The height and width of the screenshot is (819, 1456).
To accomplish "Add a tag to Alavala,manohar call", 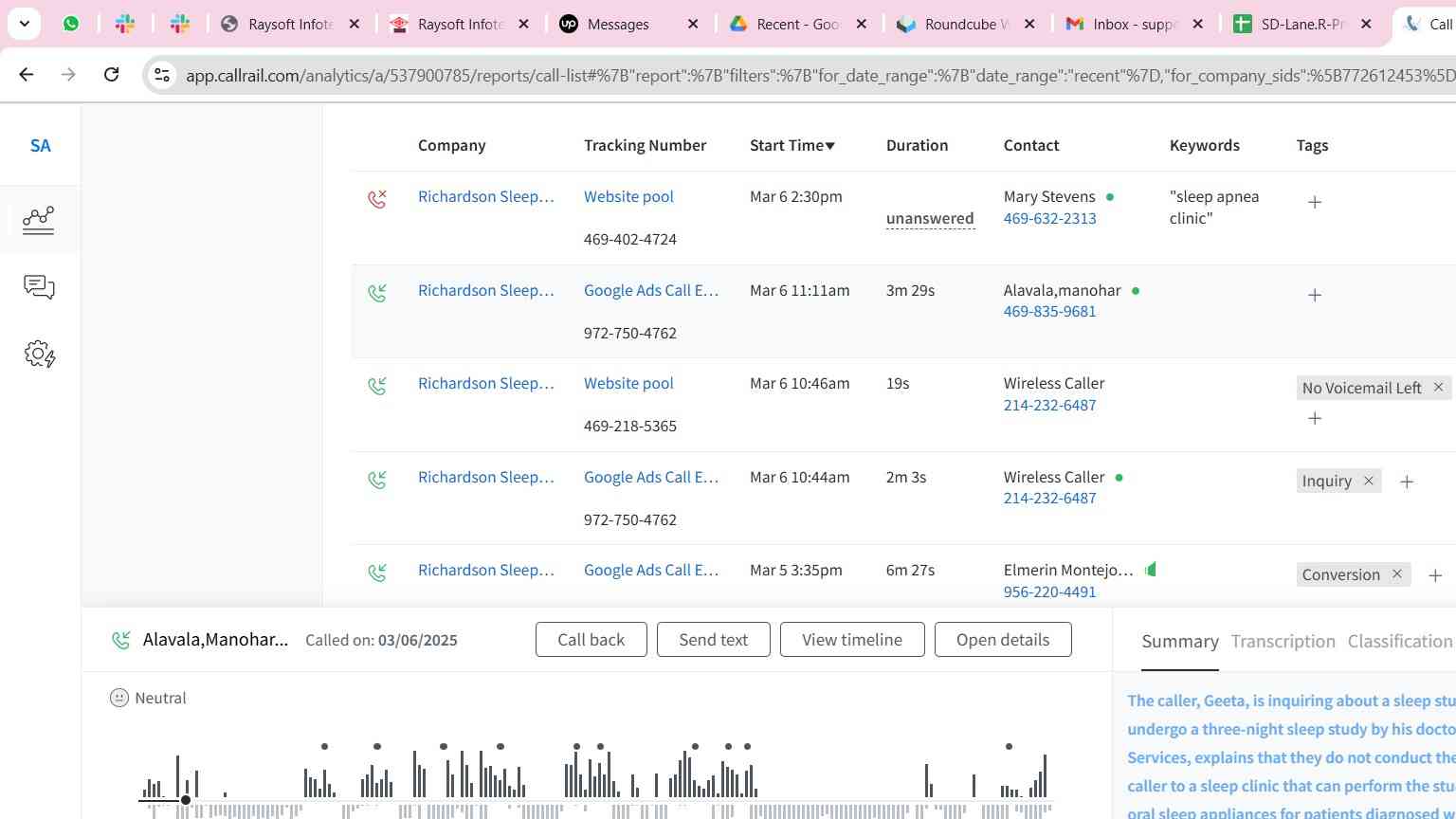I will 1315,295.
